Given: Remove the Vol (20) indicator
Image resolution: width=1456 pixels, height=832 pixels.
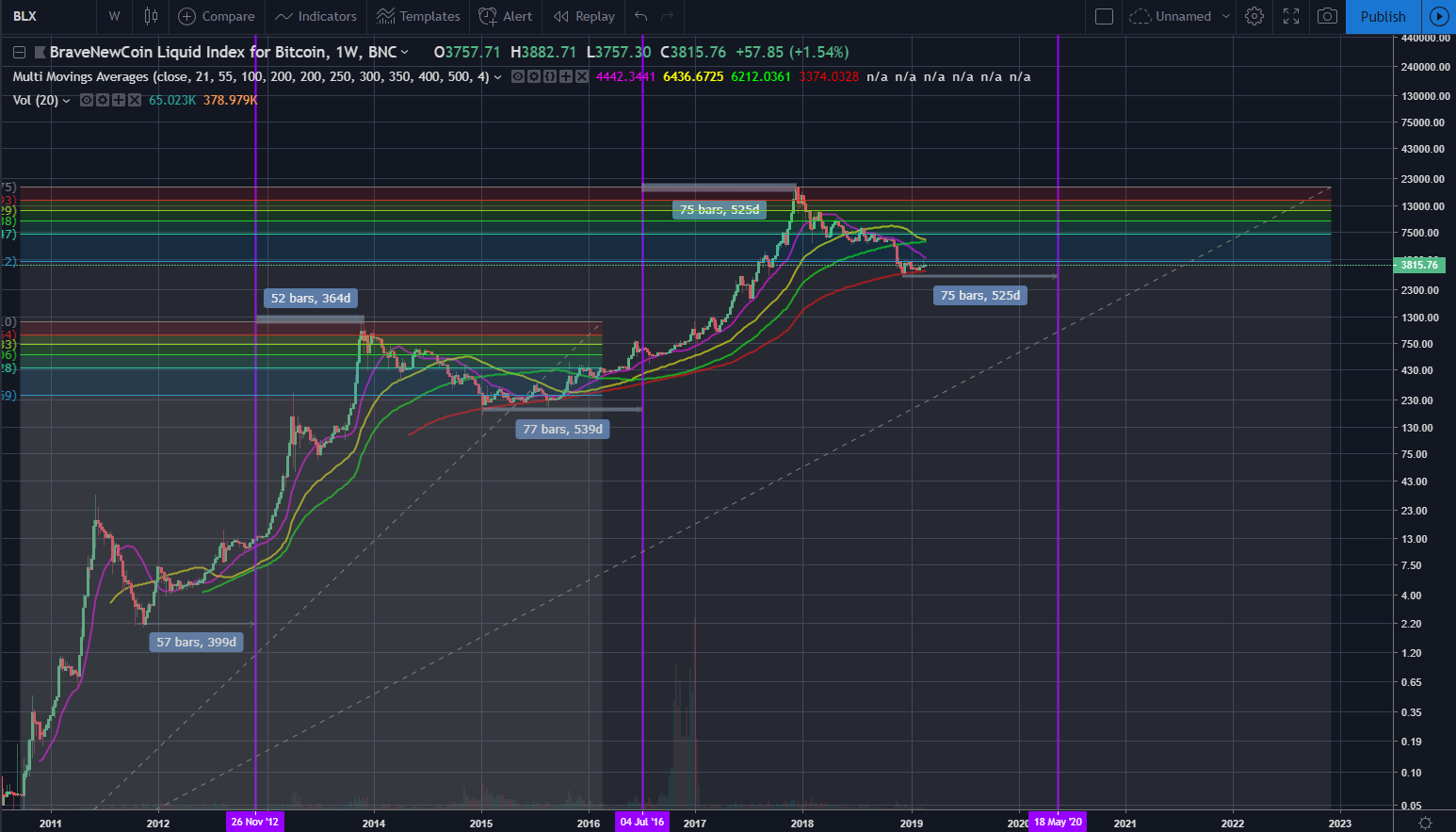Looking at the screenshot, I should point(134,100).
